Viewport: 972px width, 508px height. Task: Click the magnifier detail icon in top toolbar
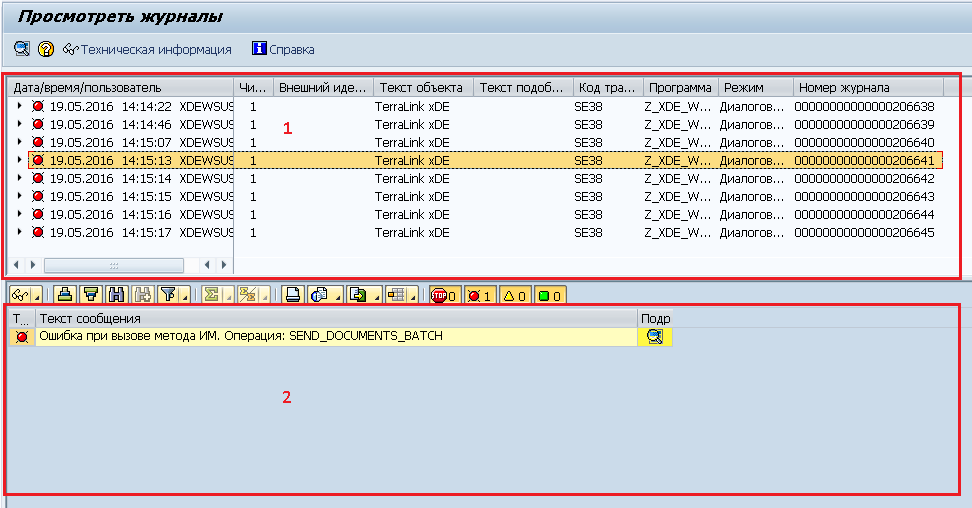(21, 49)
